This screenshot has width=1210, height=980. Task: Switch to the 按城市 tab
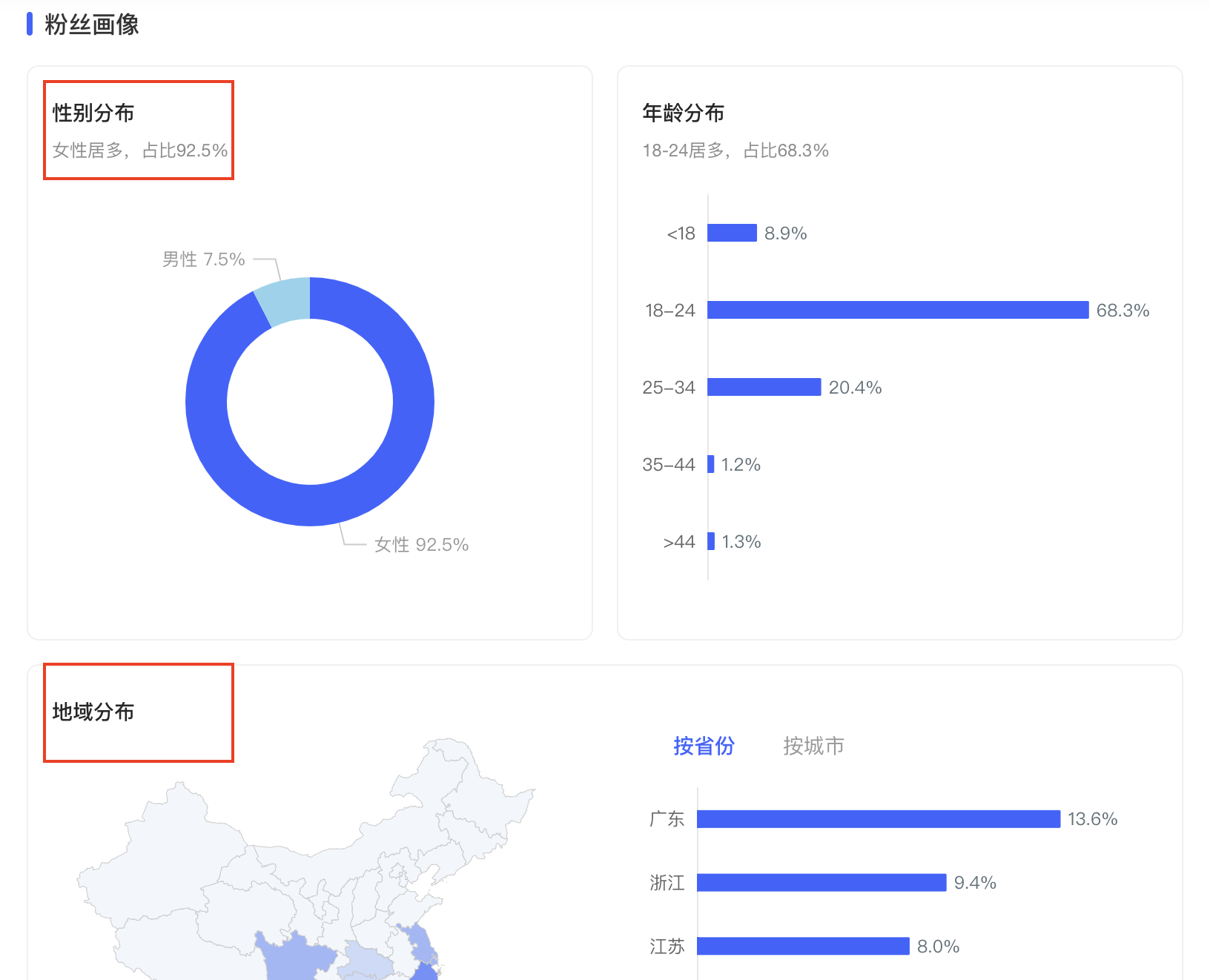point(813,746)
